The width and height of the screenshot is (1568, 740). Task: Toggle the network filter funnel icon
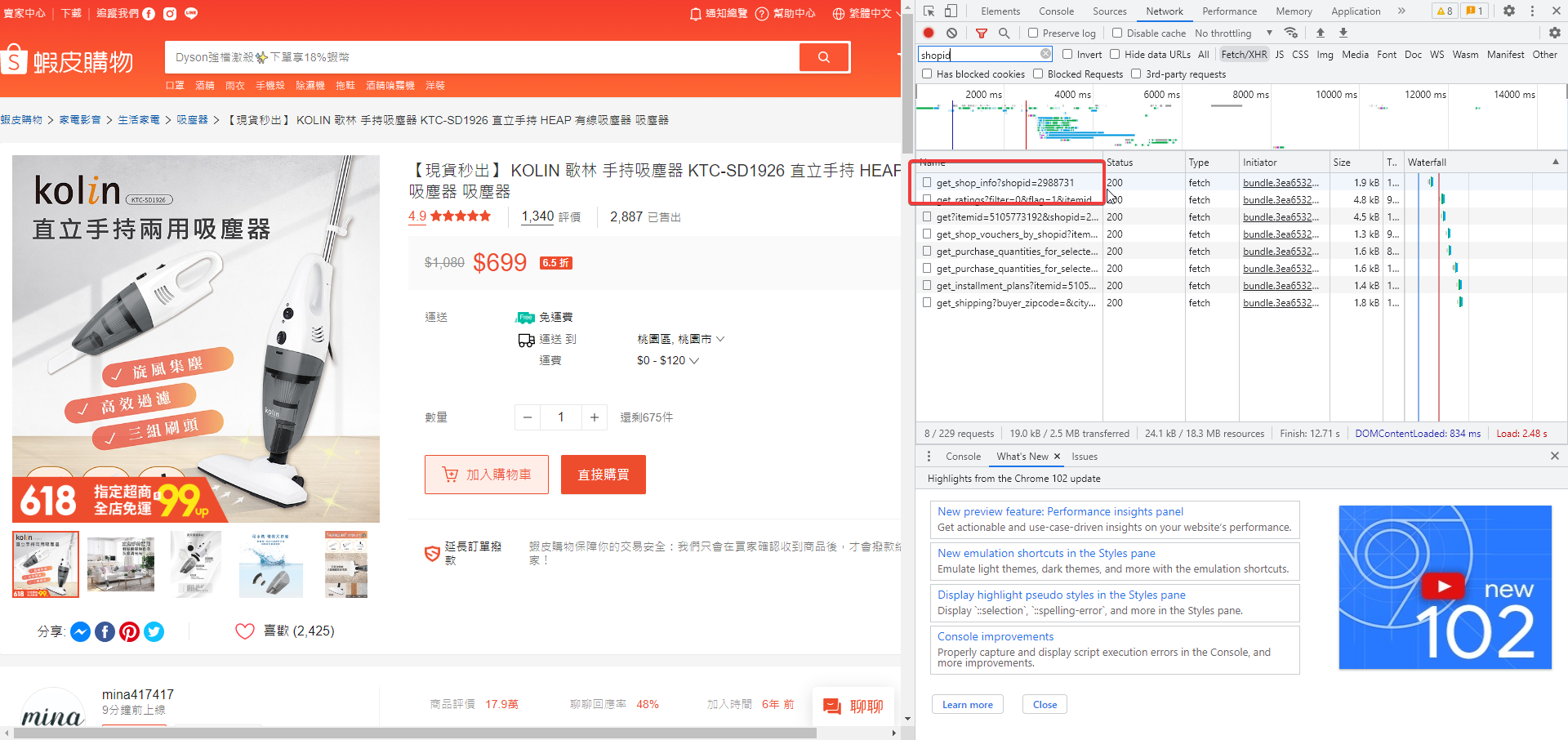[x=982, y=33]
